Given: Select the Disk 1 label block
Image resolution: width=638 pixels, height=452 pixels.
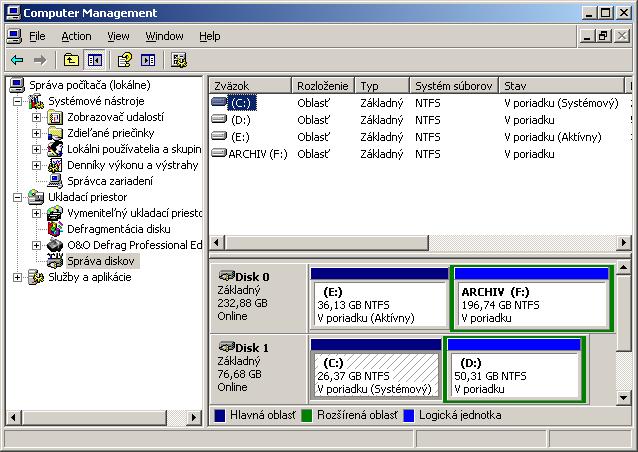Looking at the screenshot, I should point(258,369).
